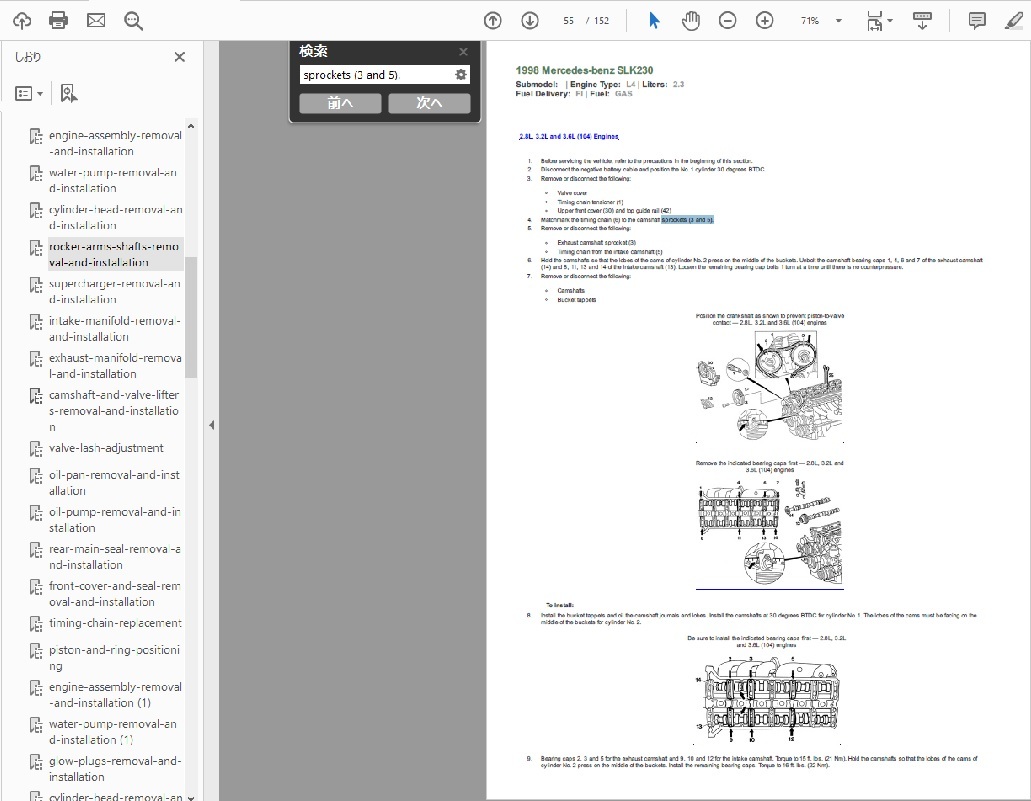Click the page number field showing 55
The width and height of the screenshot is (1031, 801).
569,21
